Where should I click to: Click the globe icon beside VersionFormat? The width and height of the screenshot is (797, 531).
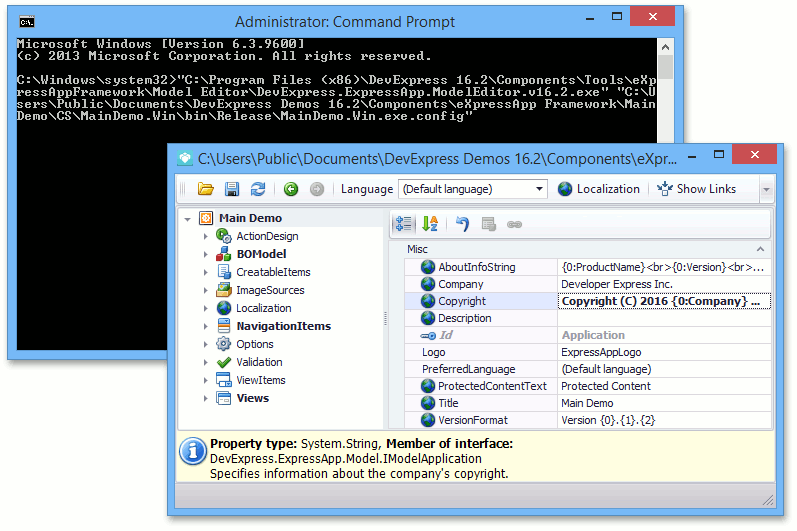[x=428, y=420]
